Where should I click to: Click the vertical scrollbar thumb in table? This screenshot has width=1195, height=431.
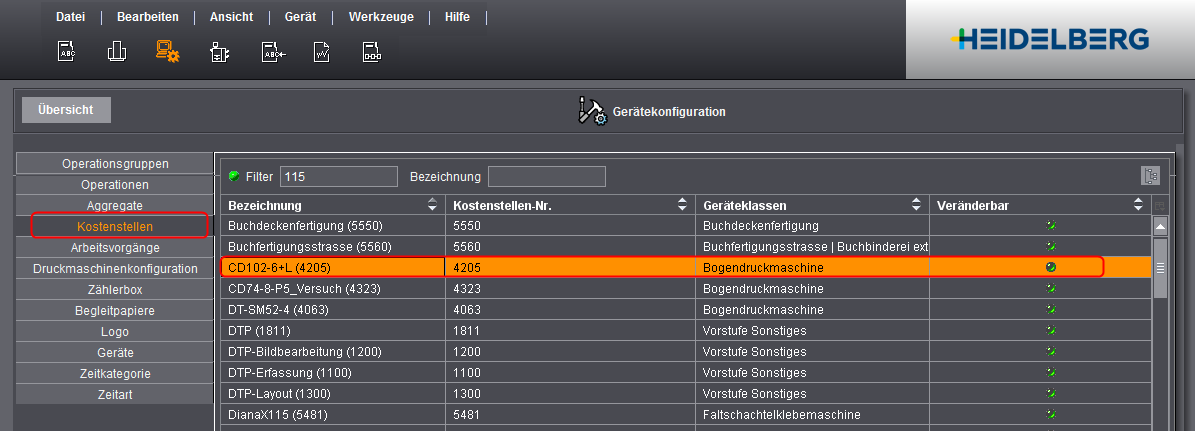coord(1160,268)
